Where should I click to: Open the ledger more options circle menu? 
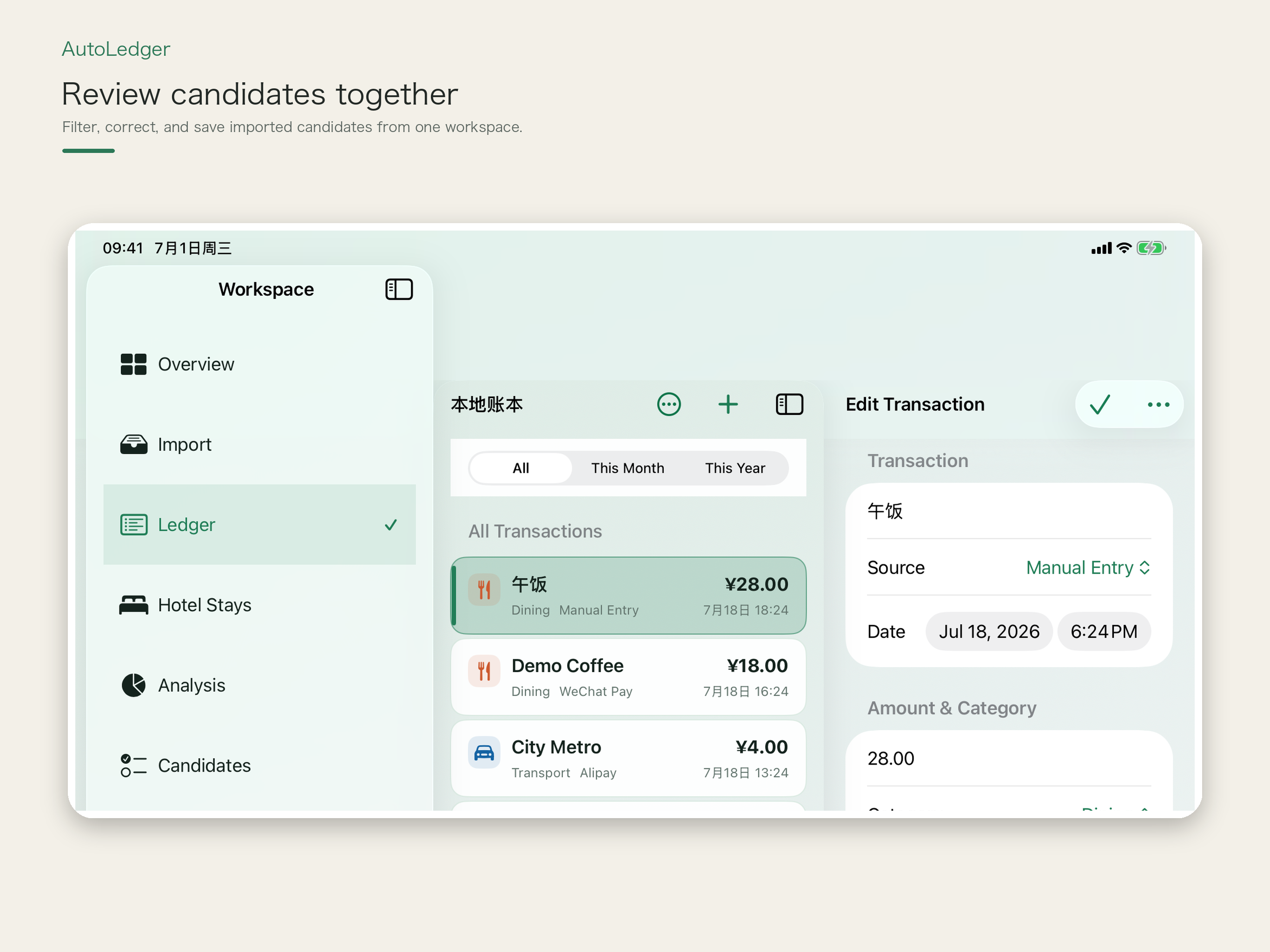[669, 404]
